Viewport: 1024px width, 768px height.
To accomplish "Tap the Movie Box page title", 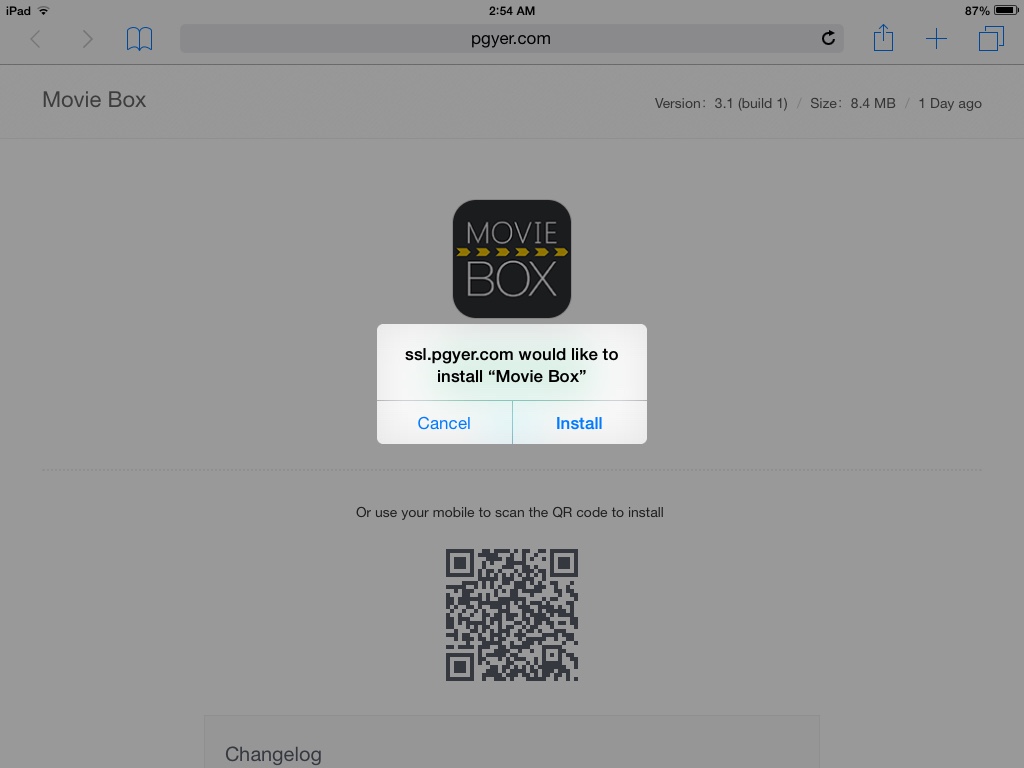I will tap(94, 100).
